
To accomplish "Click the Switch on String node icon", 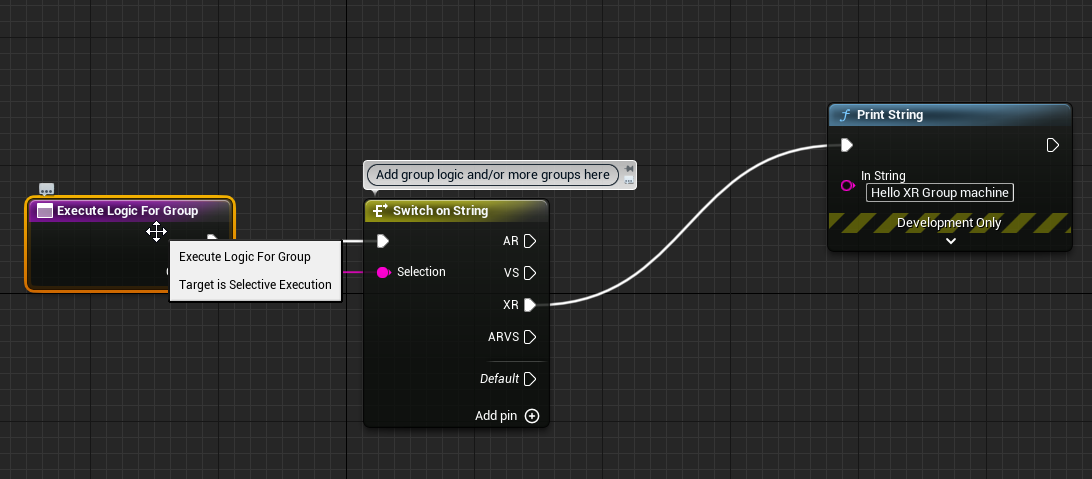I will coord(379,211).
